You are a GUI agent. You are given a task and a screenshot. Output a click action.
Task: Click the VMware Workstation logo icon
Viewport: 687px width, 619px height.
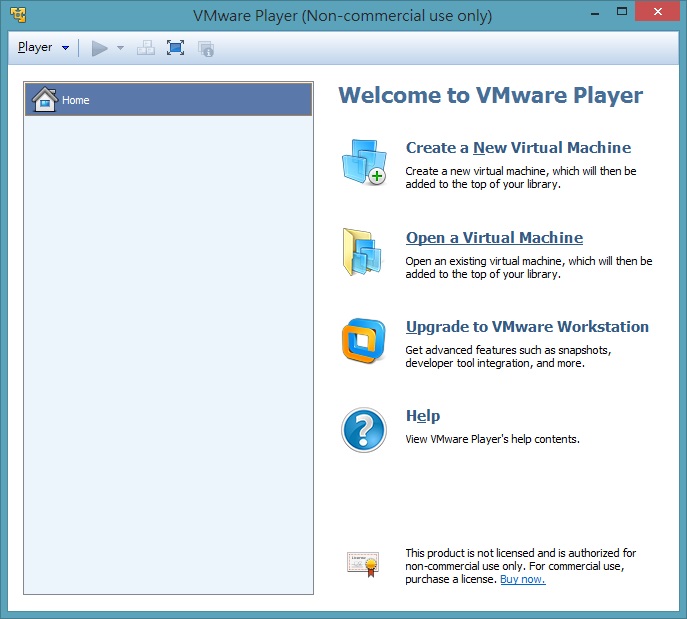click(x=364, y=340)
